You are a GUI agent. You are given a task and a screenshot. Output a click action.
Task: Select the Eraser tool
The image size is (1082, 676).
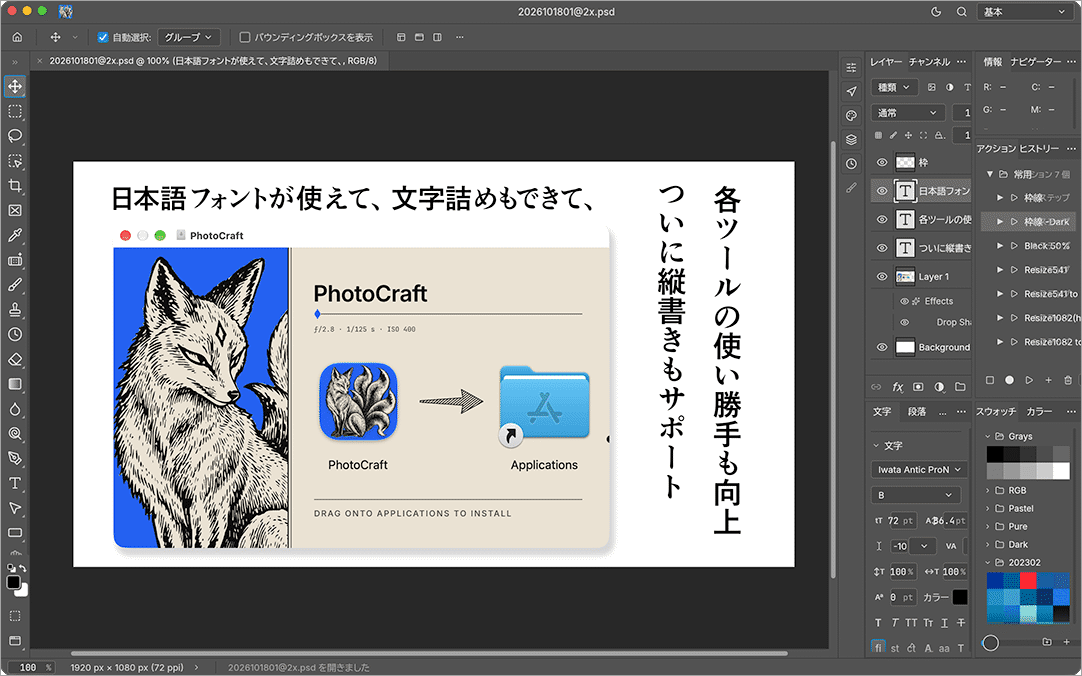tap(14, 359)
